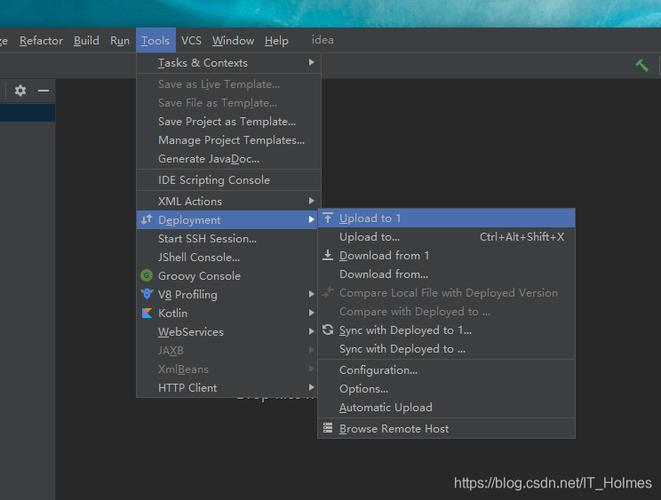Choose XML Actions entry

click(229, 201)
